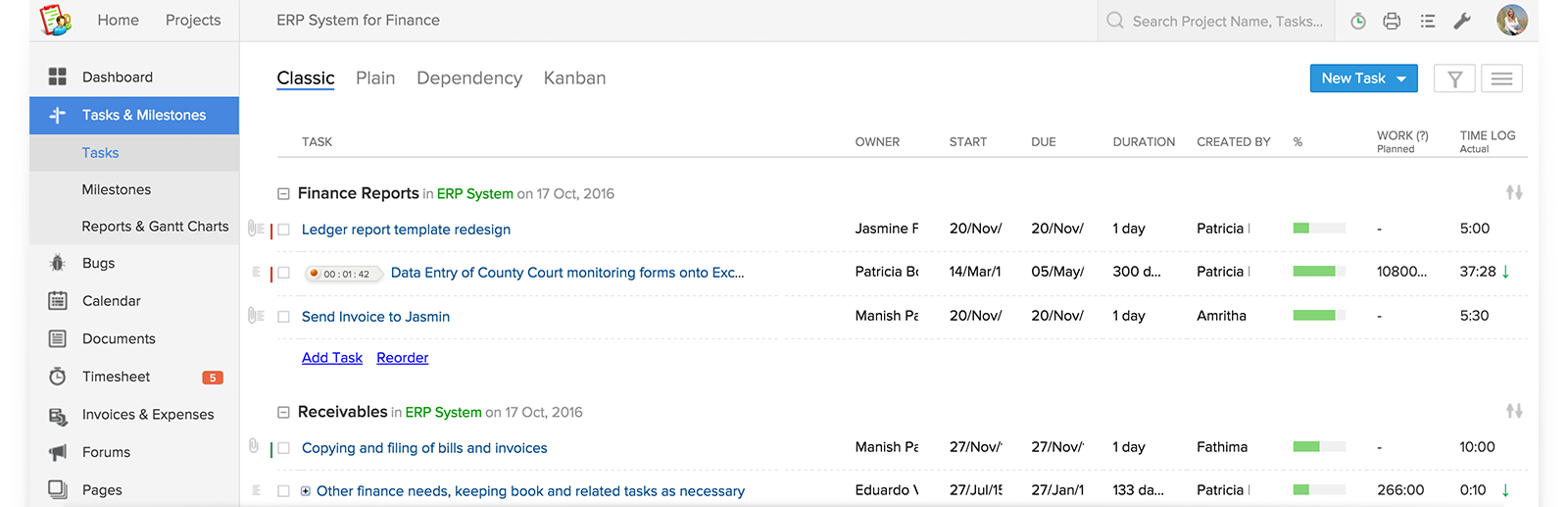Click the Search Project Name field
Viewport: 1568px width, 507px height.
click(x=1227, y=21)
